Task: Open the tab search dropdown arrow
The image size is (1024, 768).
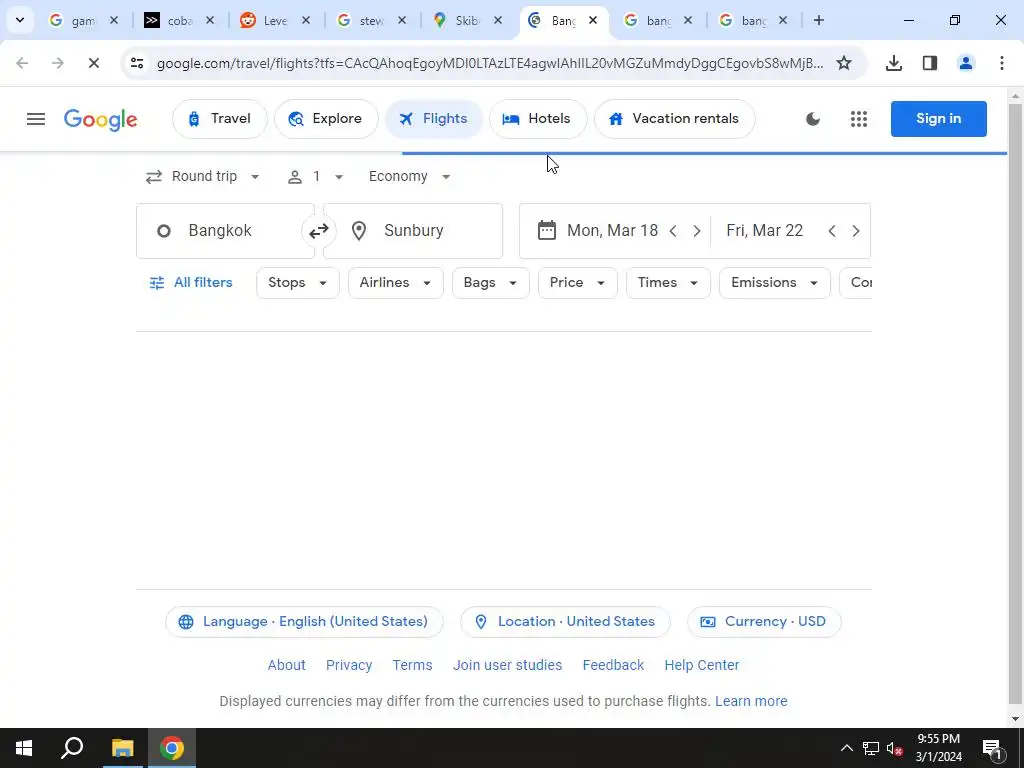Action: (20, 20)
